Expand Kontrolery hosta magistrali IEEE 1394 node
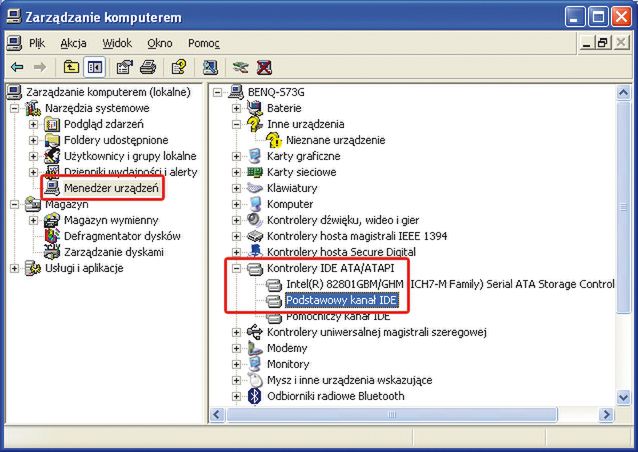This screenshot has height=452, width=638. tap(236, 236)
